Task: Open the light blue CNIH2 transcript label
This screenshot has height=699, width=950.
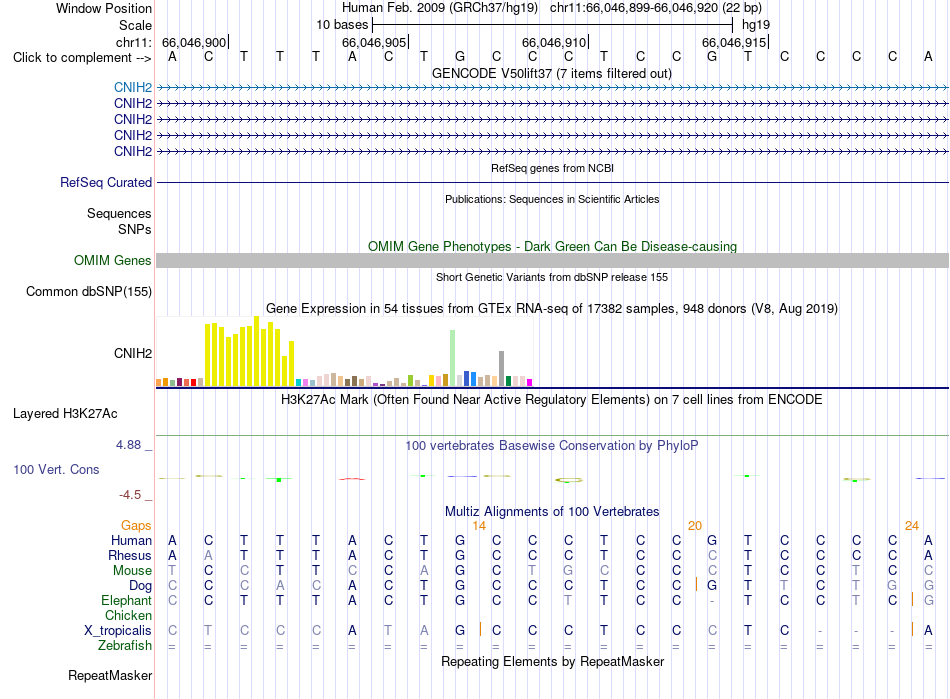Action: tap(133, 87)
